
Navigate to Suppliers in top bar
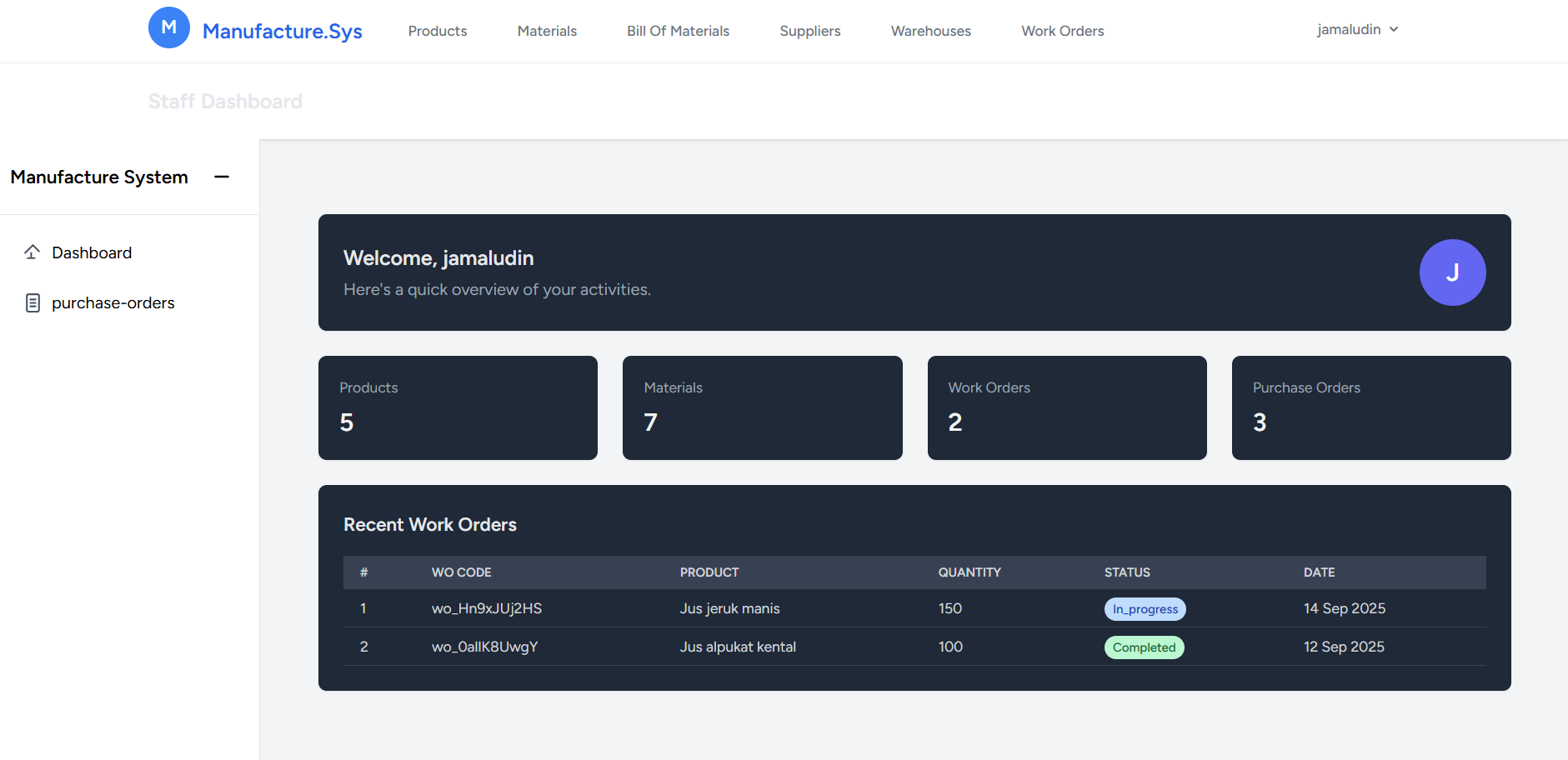(809, 31)
